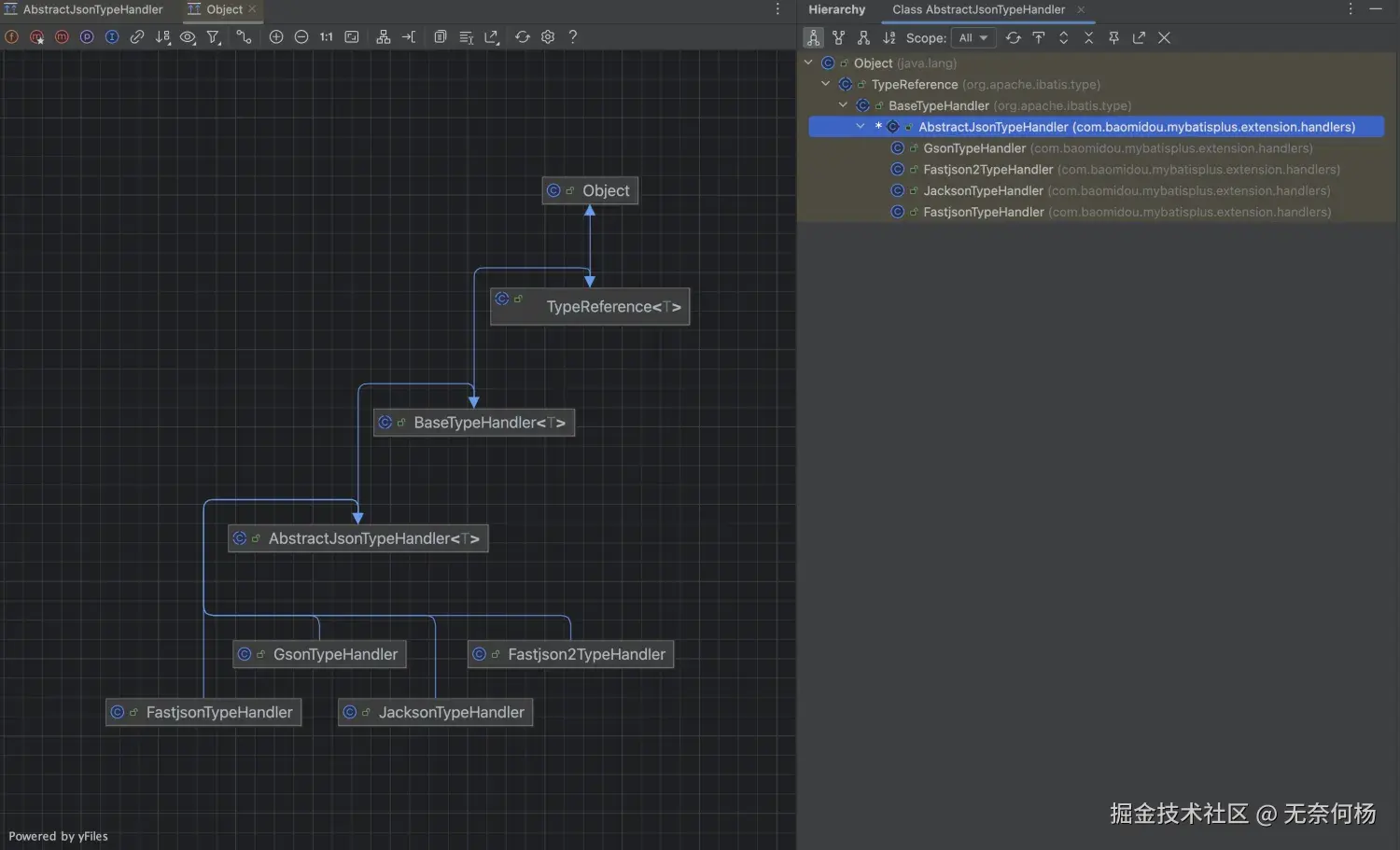1400x850 pixels.
Task: Select JacksonTypeHandler in the hierarchy tree
Action: click(983, 191)
